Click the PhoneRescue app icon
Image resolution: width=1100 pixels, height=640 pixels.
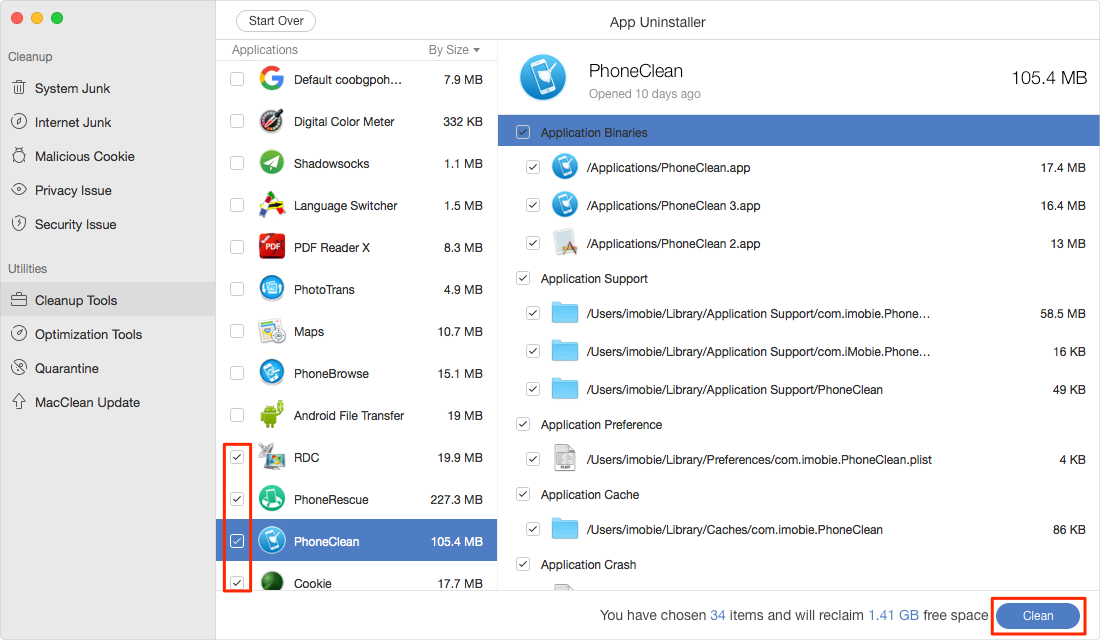271,499
